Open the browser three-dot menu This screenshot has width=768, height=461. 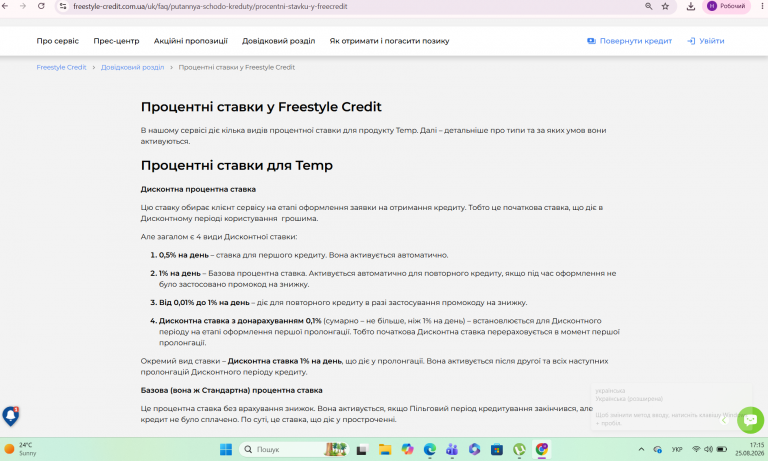(x=763, y=6)
